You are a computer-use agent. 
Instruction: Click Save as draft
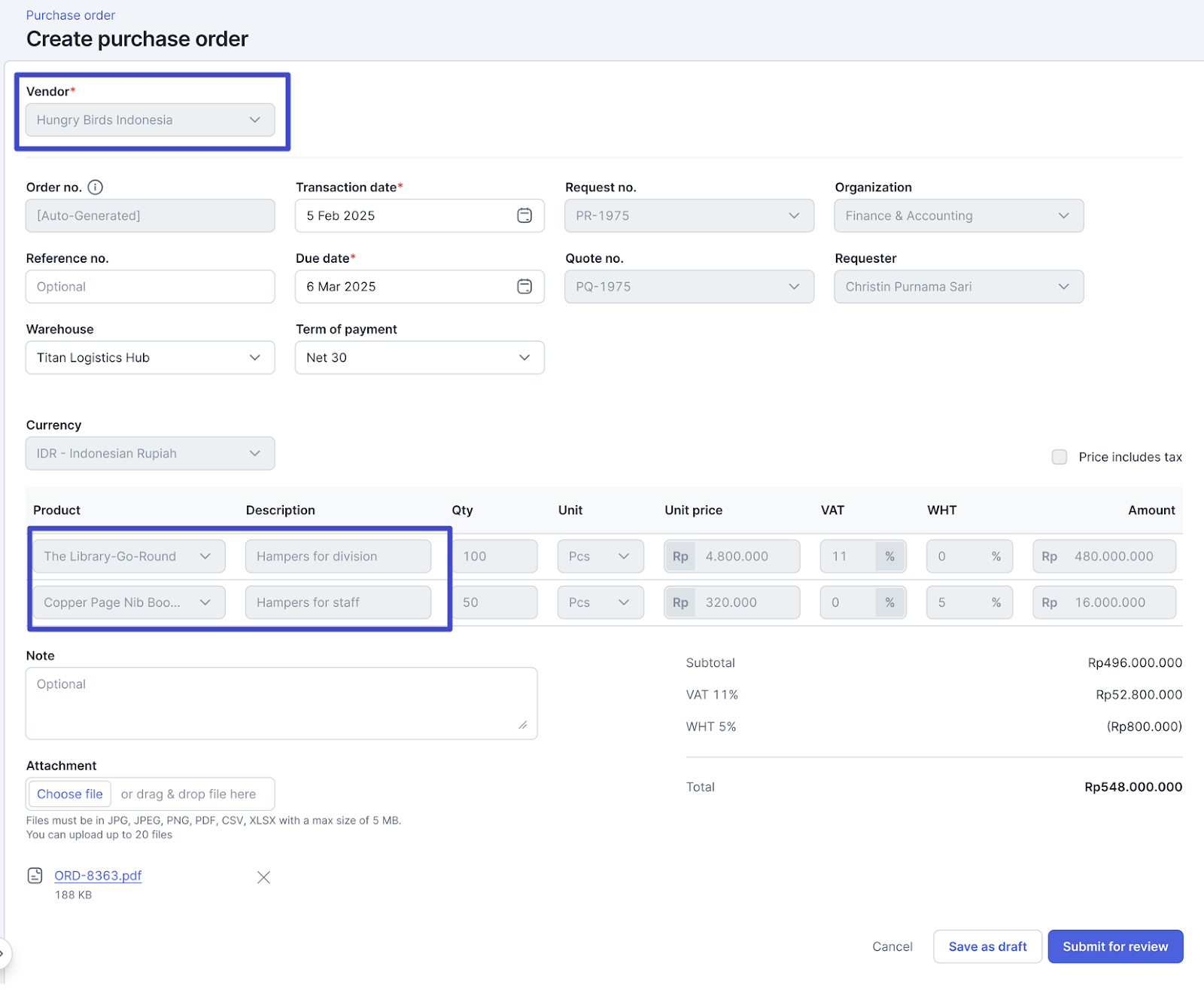pyautogui.click(x=987, y=946)
